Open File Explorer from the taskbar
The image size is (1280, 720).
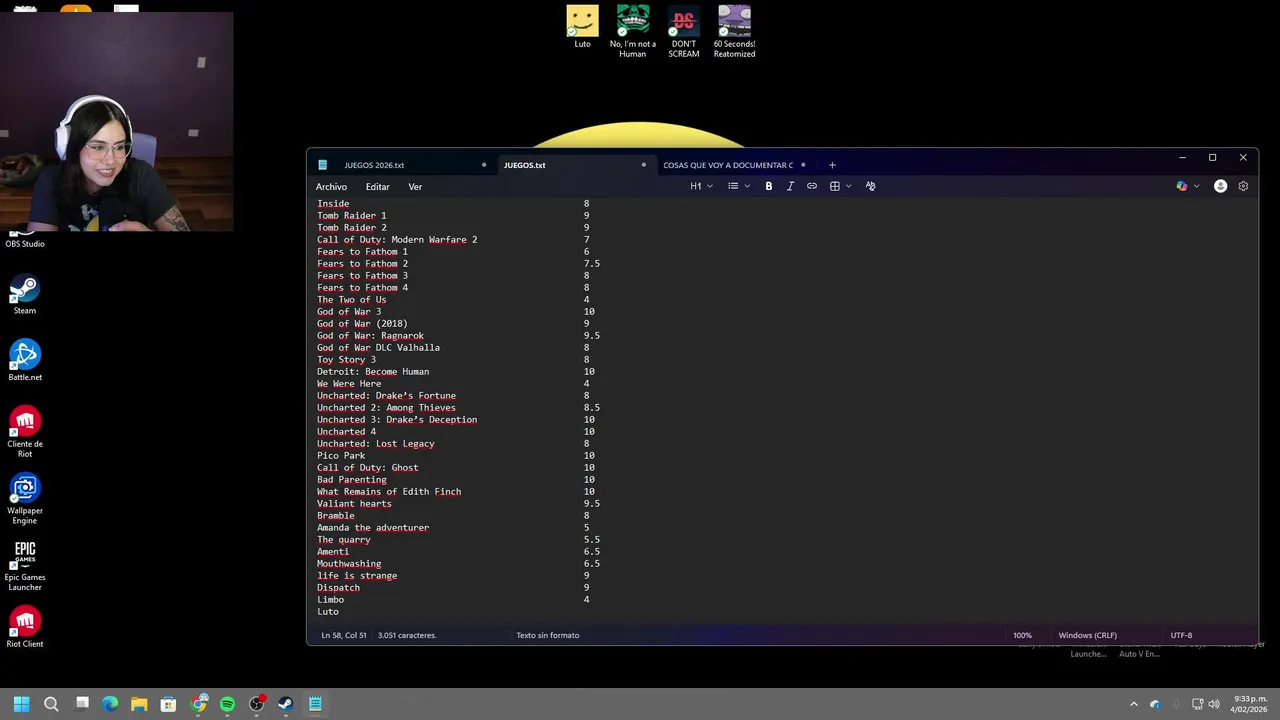[139, 704]
